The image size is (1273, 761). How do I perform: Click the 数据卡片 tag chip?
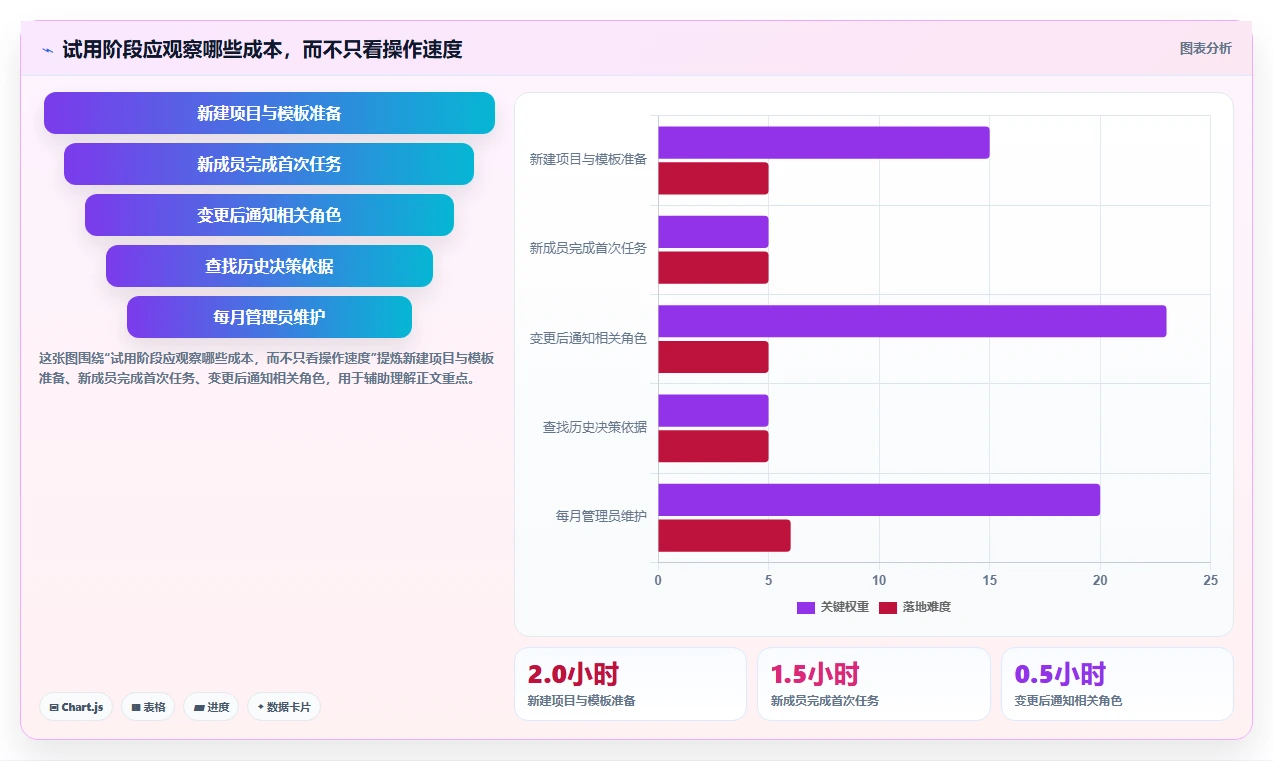tap(284, 707)
